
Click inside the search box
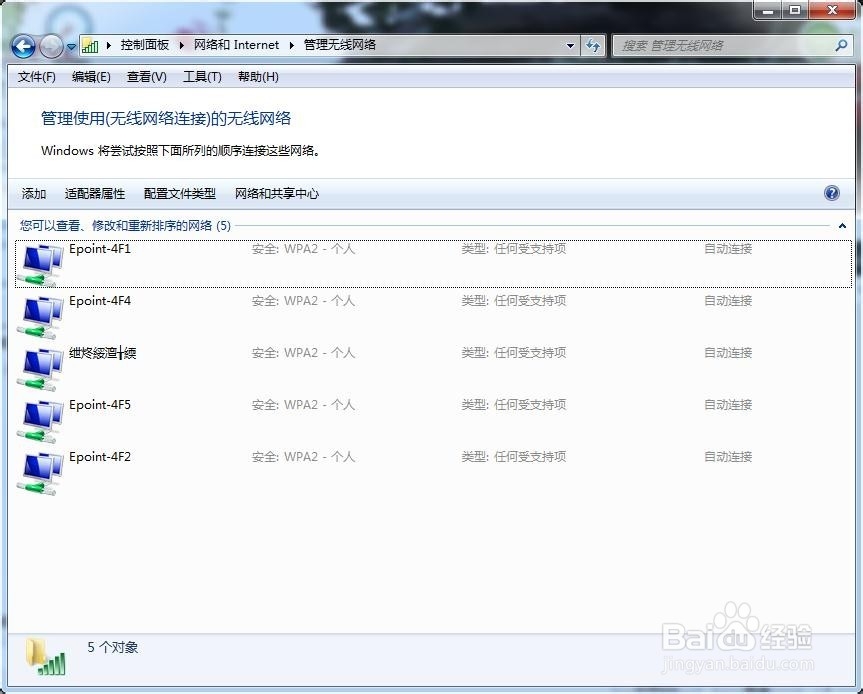click(720, 45)
